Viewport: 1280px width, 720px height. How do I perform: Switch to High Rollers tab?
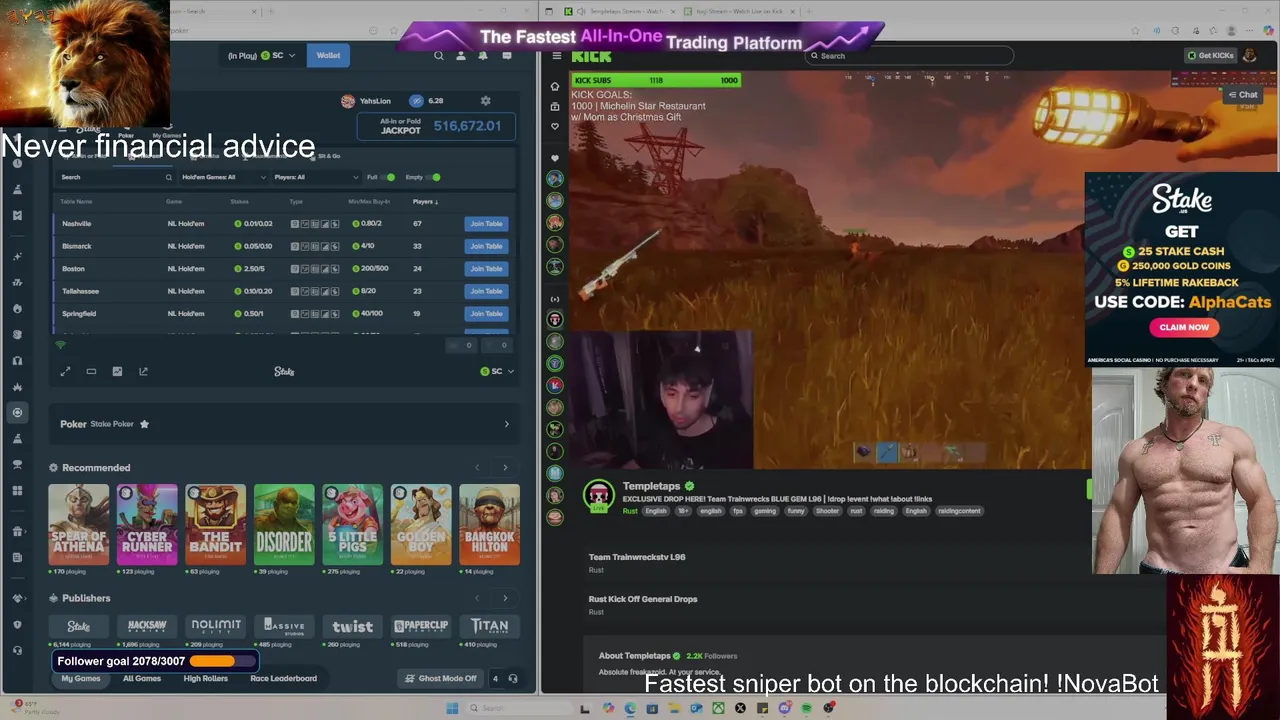click(x=206, y=679)
